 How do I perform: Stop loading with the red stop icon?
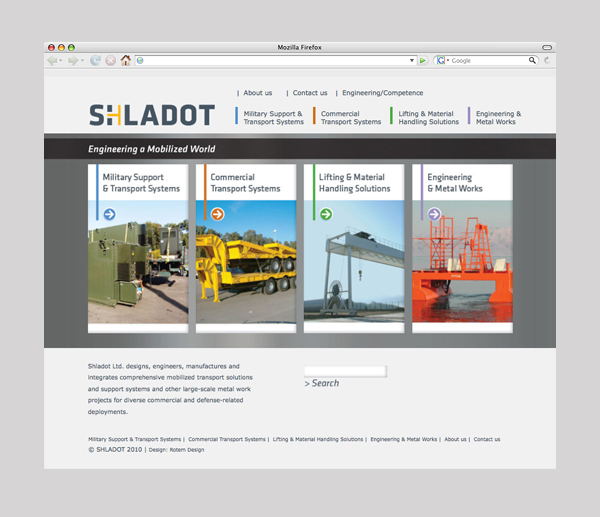111,60
